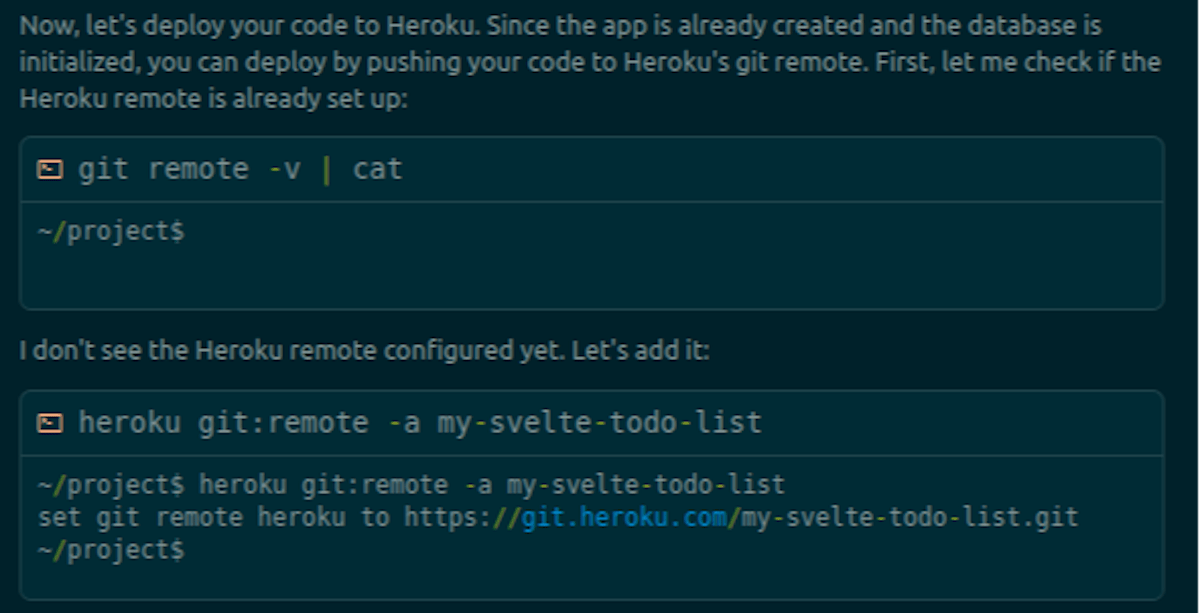
Task: Click the '-v' flag in git remote command
Action: [284, 169]
